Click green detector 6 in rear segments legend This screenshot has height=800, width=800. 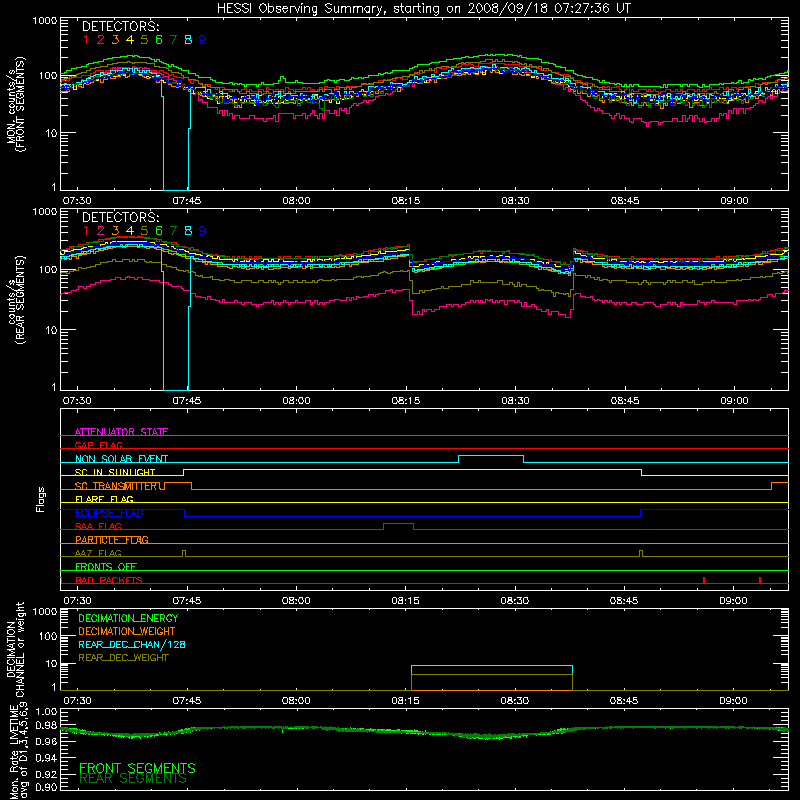coord(159,231)
